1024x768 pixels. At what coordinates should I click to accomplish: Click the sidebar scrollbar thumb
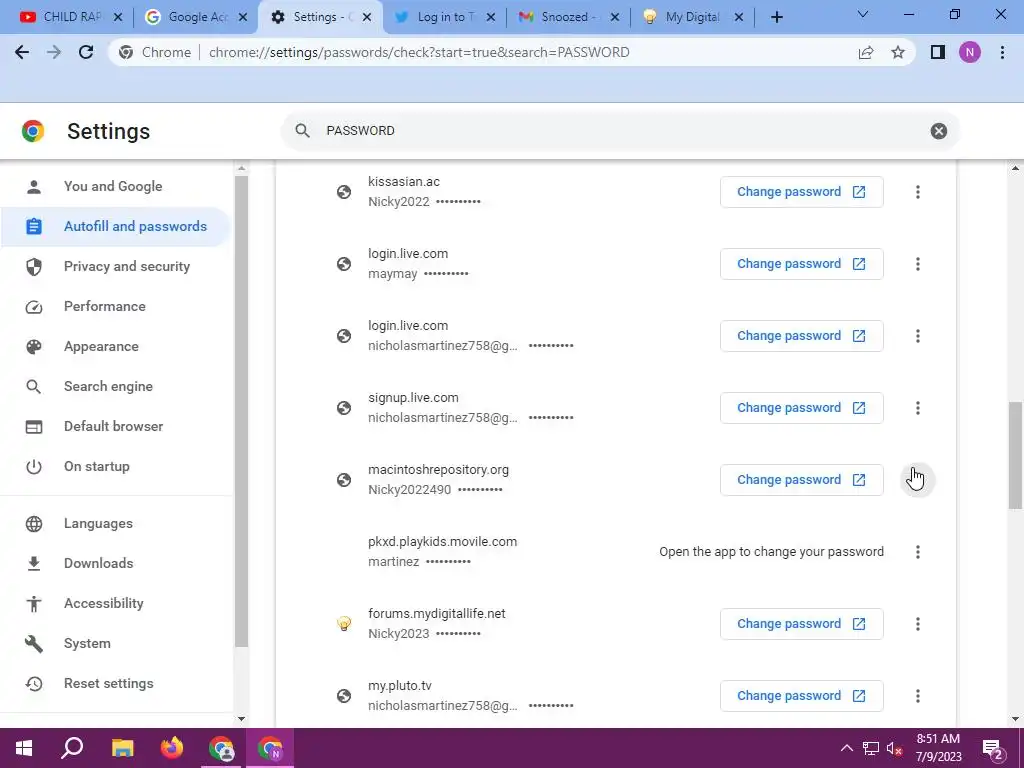click(241, 411)
